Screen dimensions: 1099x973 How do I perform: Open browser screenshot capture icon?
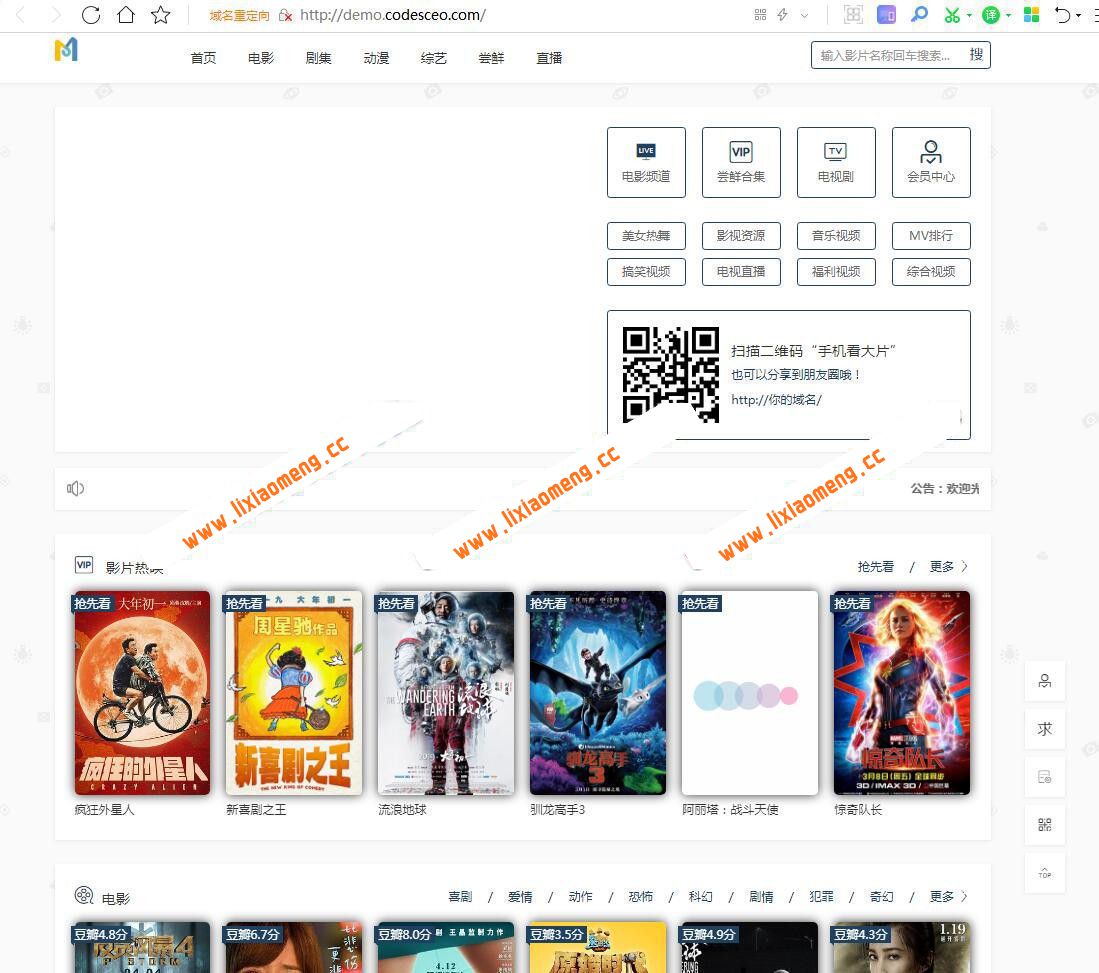(853, 15)
